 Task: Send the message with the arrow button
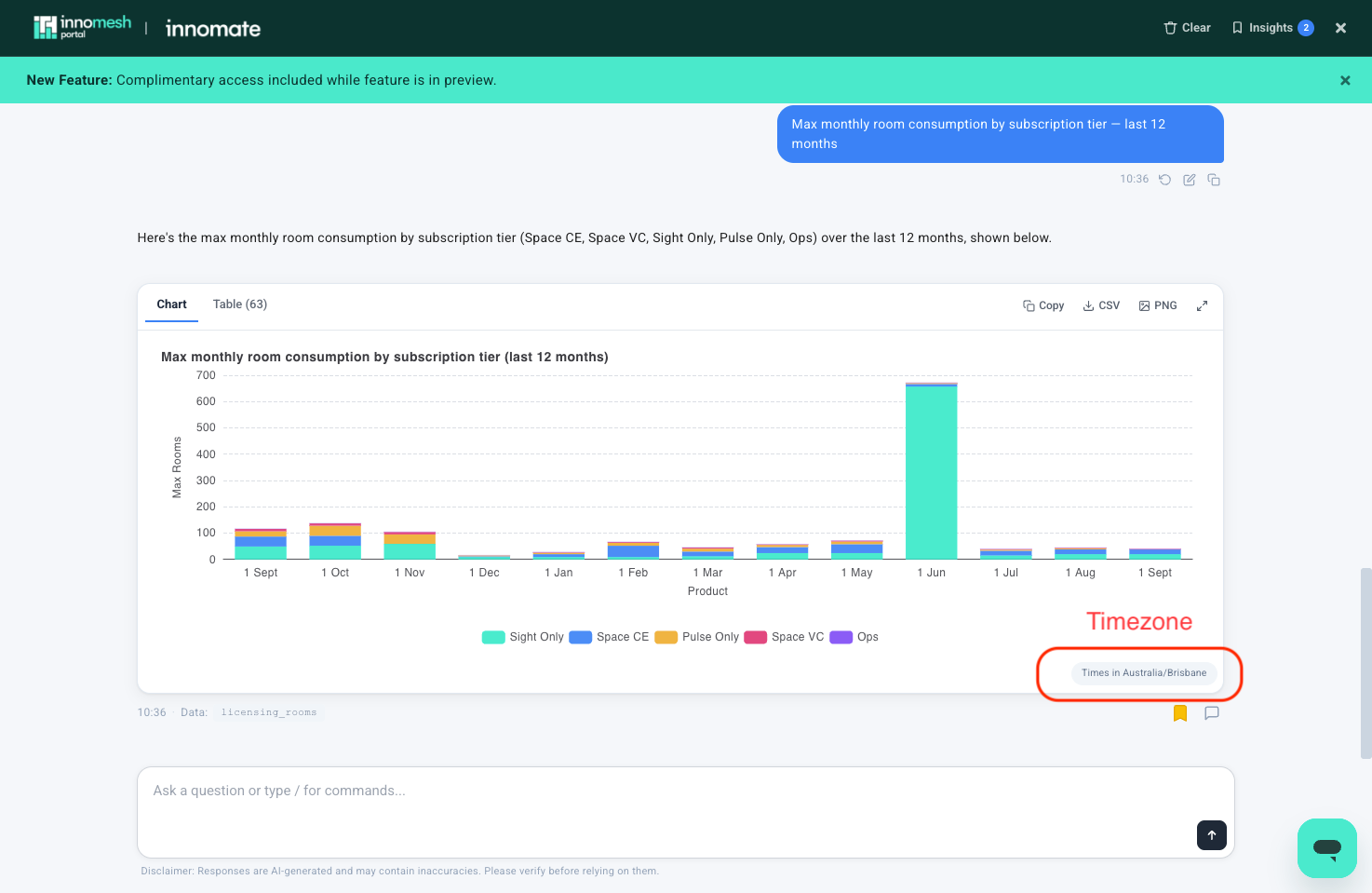(1212, 835)
